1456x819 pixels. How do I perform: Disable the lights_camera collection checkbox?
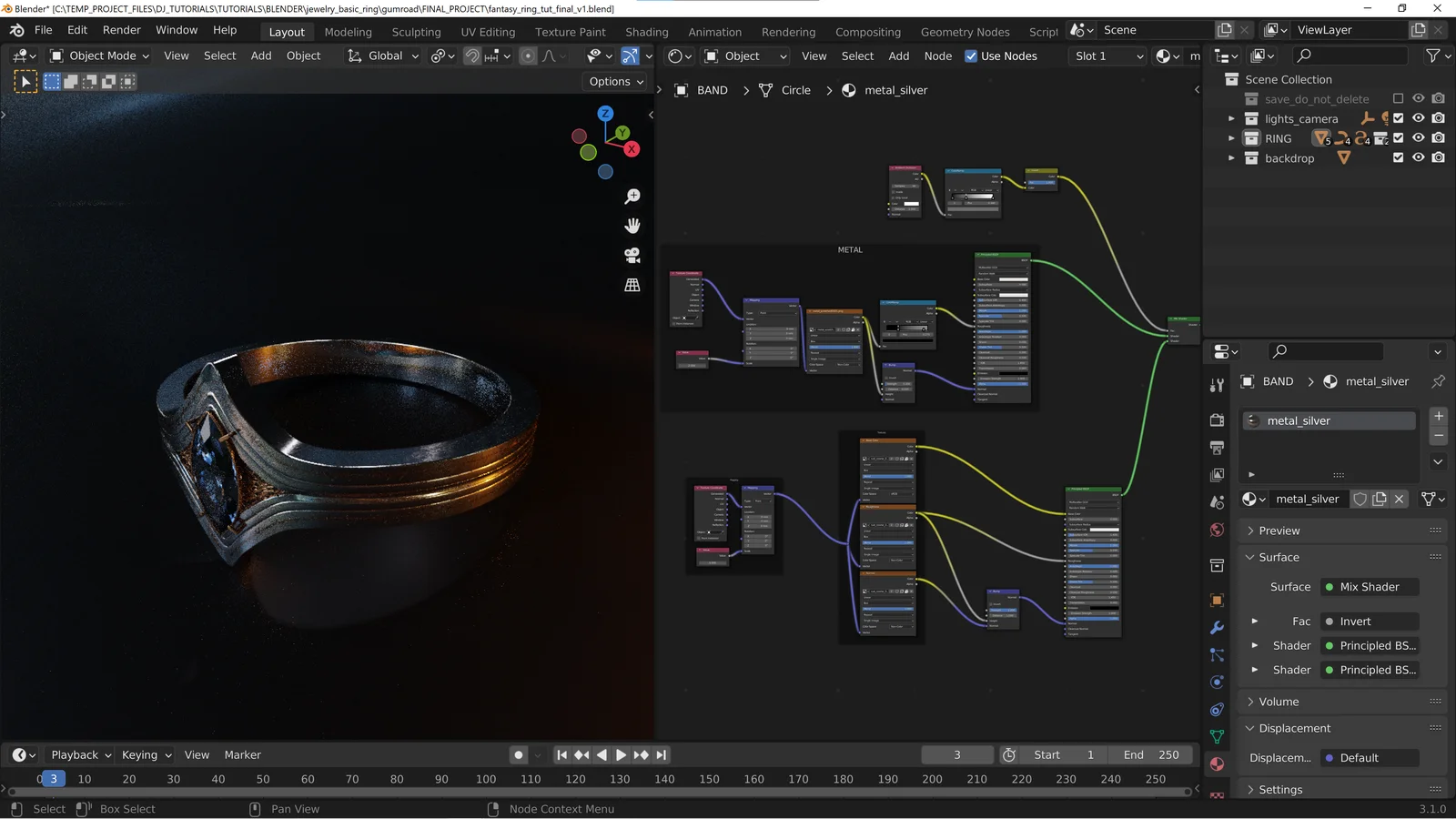1399,118
